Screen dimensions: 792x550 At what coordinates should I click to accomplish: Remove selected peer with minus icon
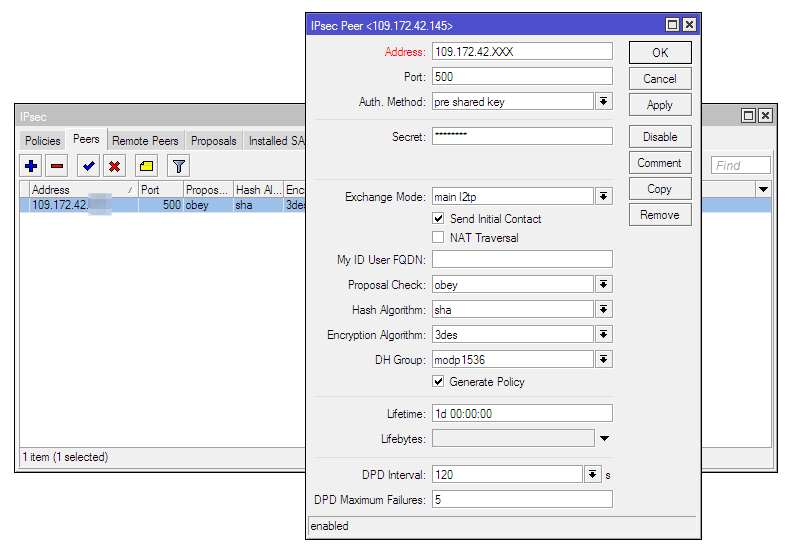coord(57,166)
